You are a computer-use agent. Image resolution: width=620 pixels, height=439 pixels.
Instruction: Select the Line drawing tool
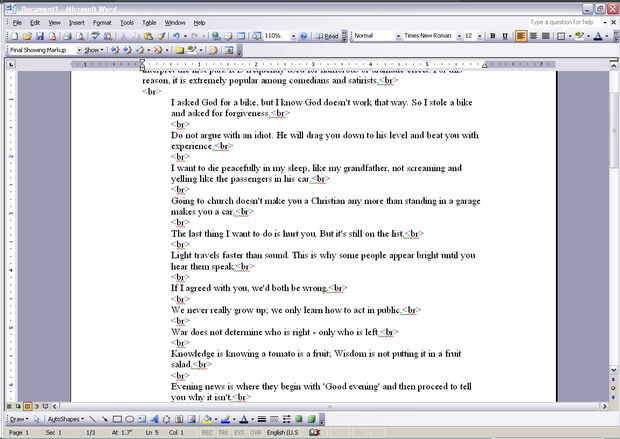92,419
